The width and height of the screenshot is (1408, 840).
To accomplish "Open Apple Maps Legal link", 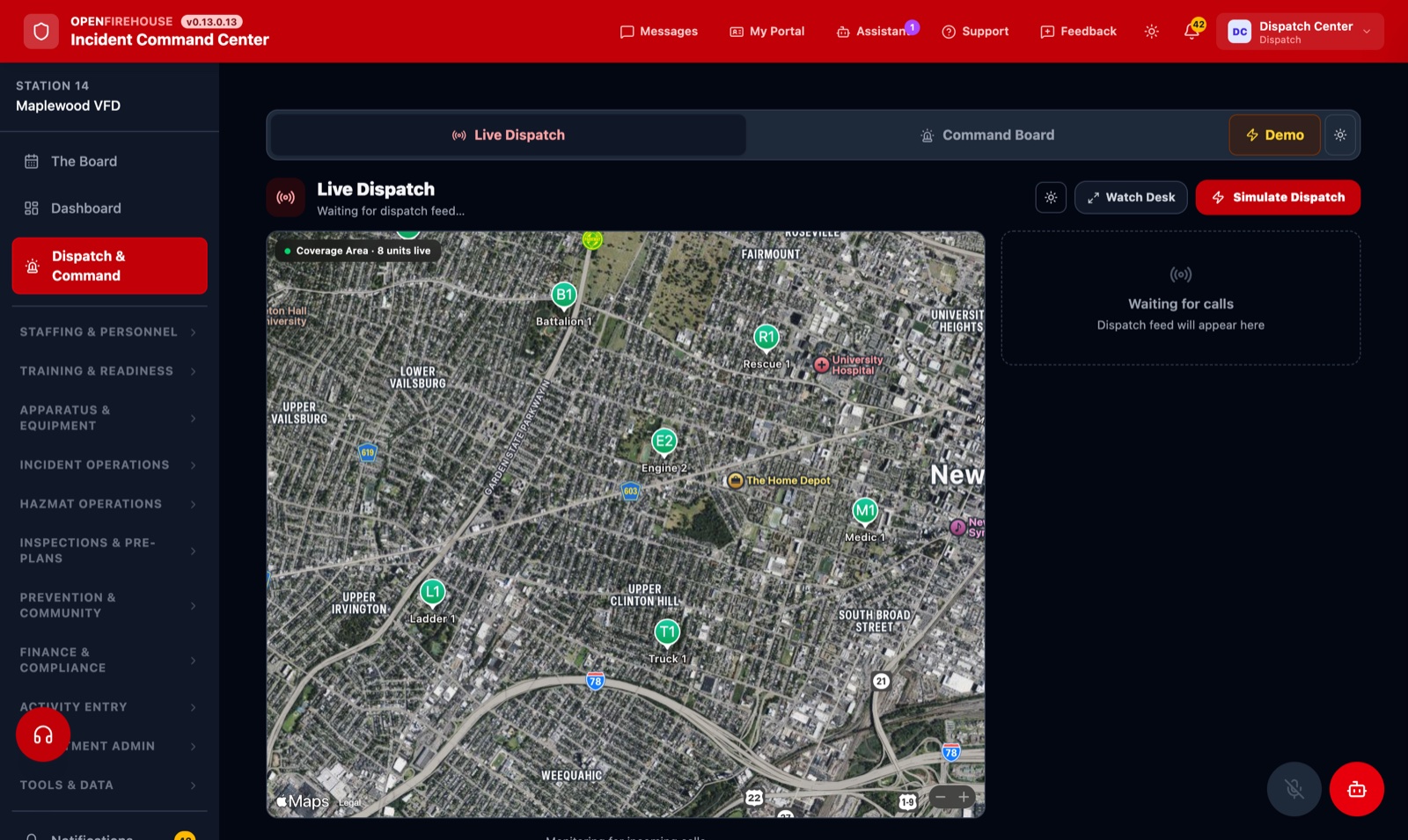I will tap(350, 803).
